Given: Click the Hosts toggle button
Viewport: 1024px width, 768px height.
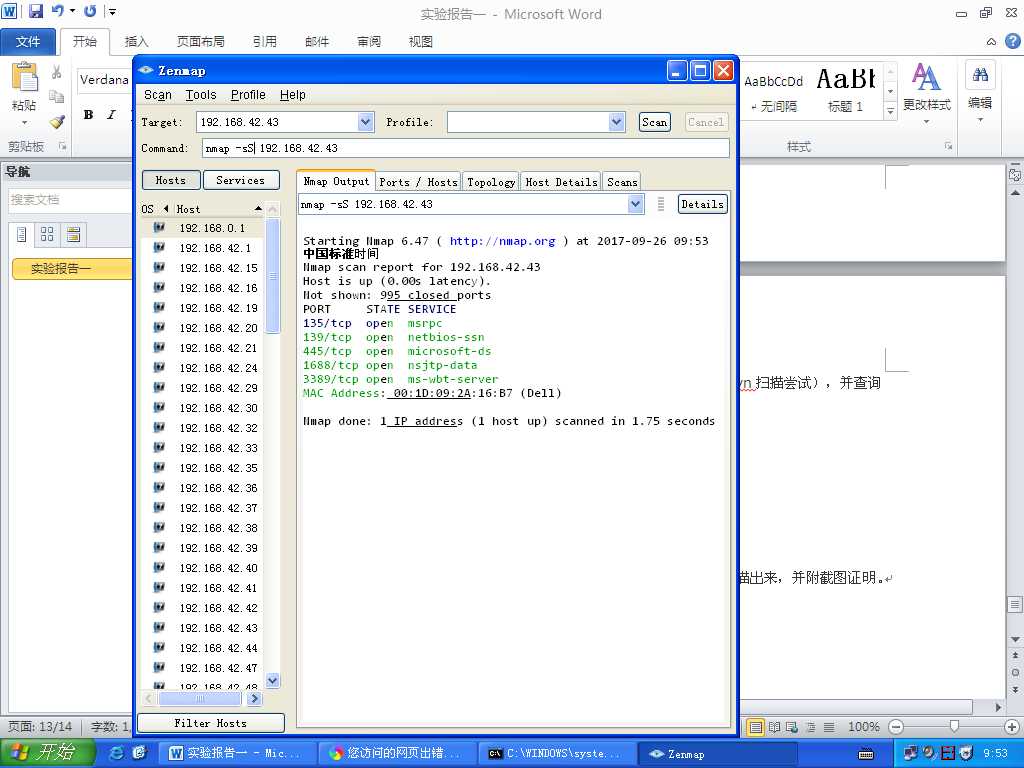Looking at the screenshot, I should (x=170, y=180).
